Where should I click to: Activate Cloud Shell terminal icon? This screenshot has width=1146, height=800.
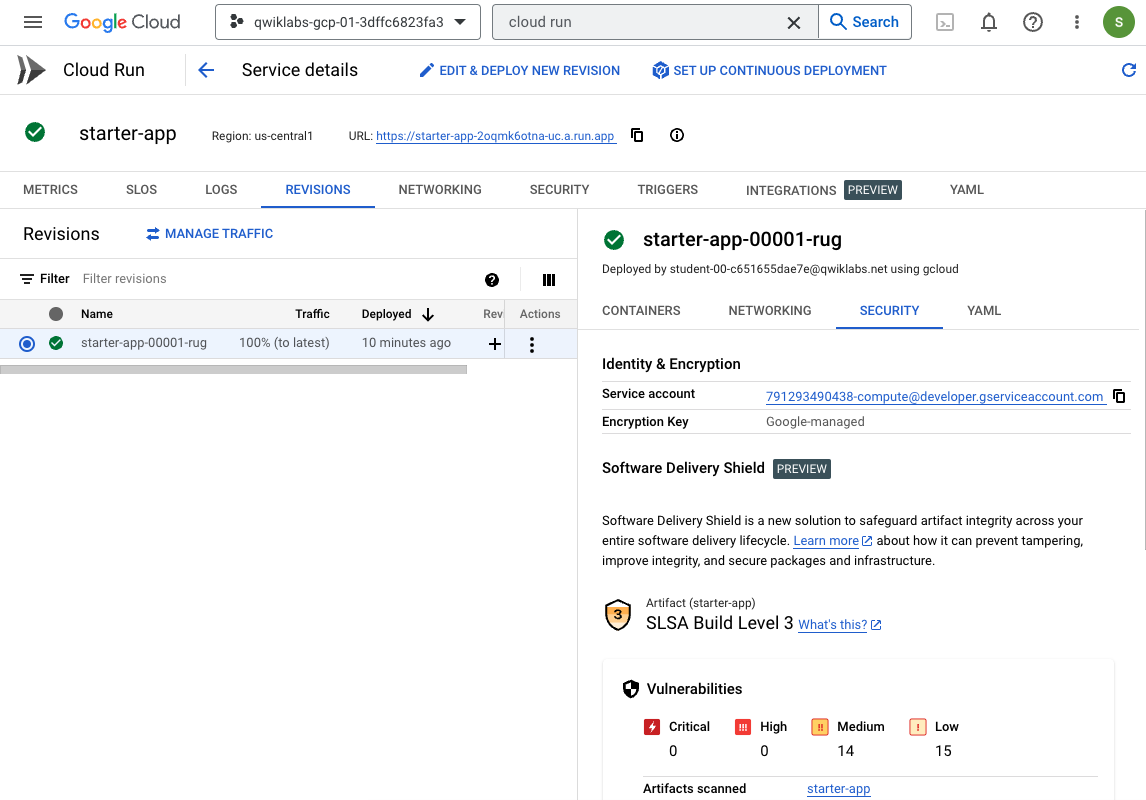(x=945, y=22)
